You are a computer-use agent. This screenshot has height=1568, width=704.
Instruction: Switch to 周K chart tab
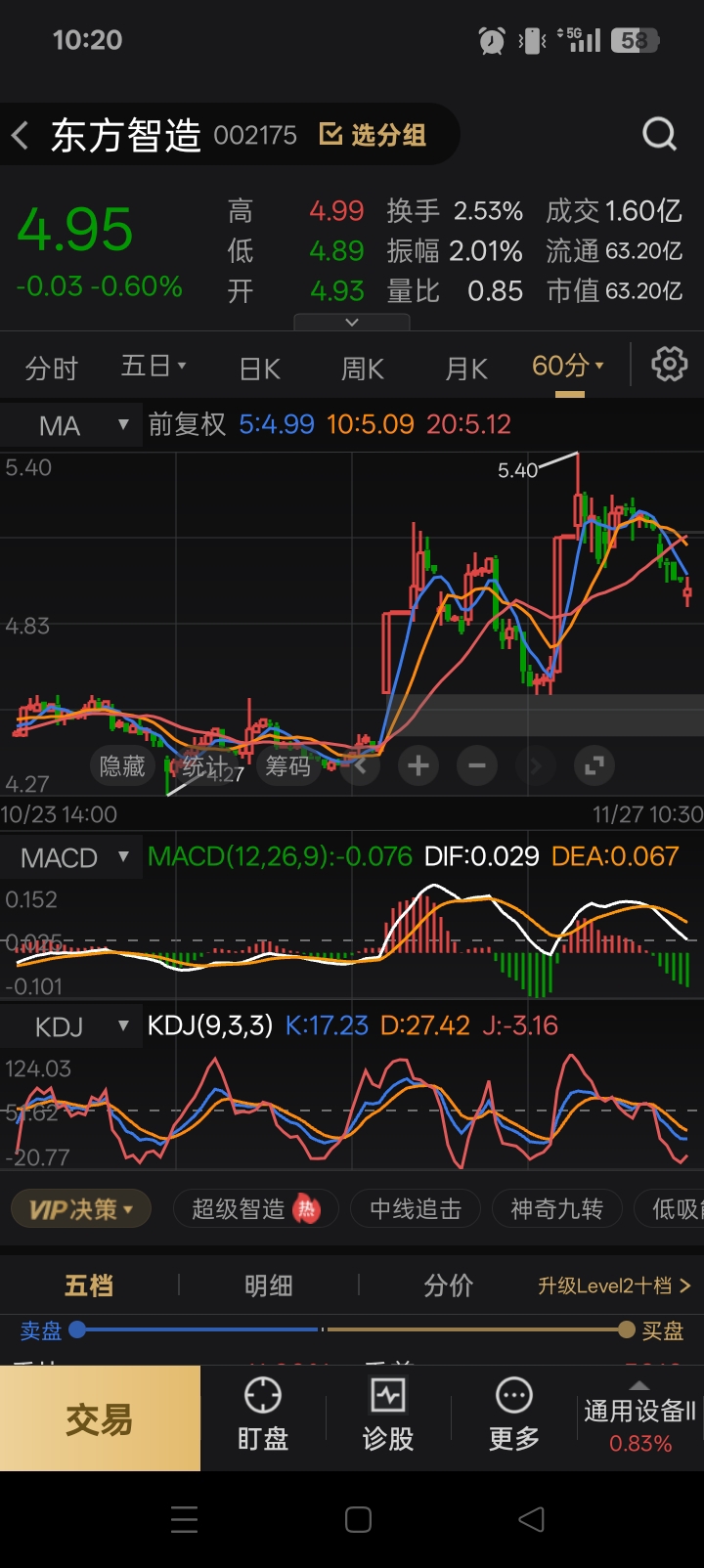(x=362, y=369)
